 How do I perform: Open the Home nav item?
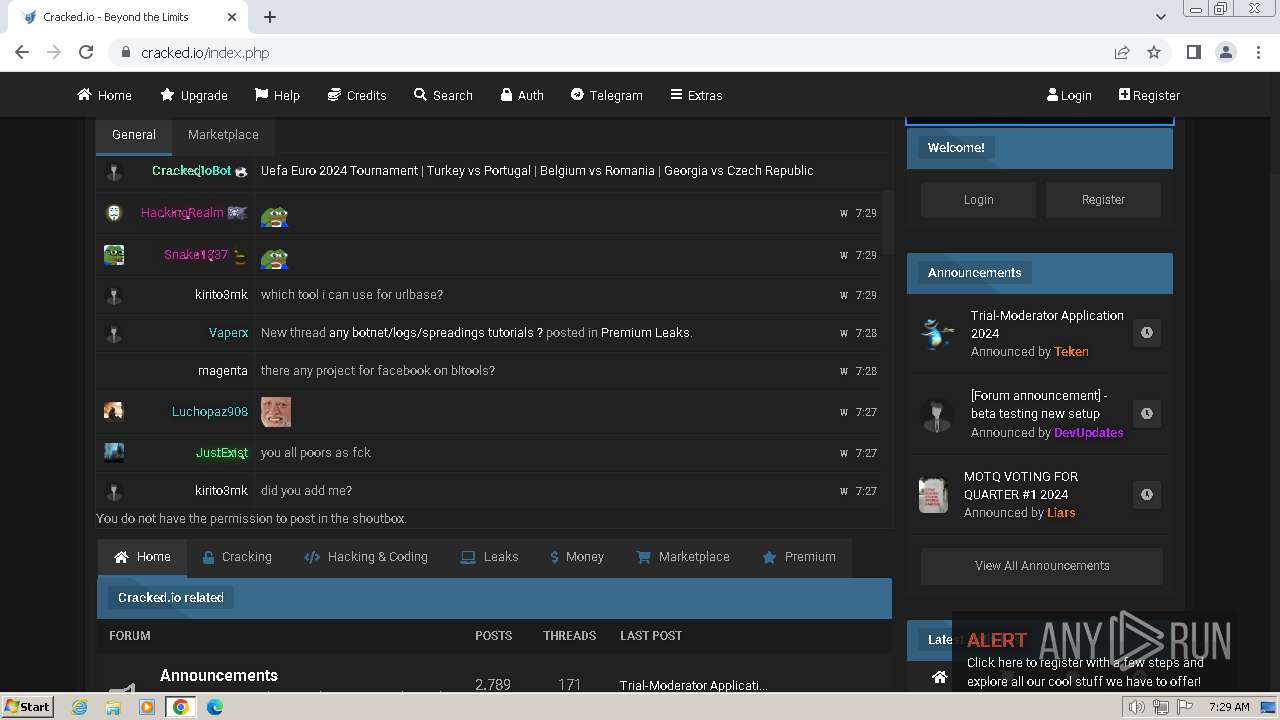tap(105, 95)
